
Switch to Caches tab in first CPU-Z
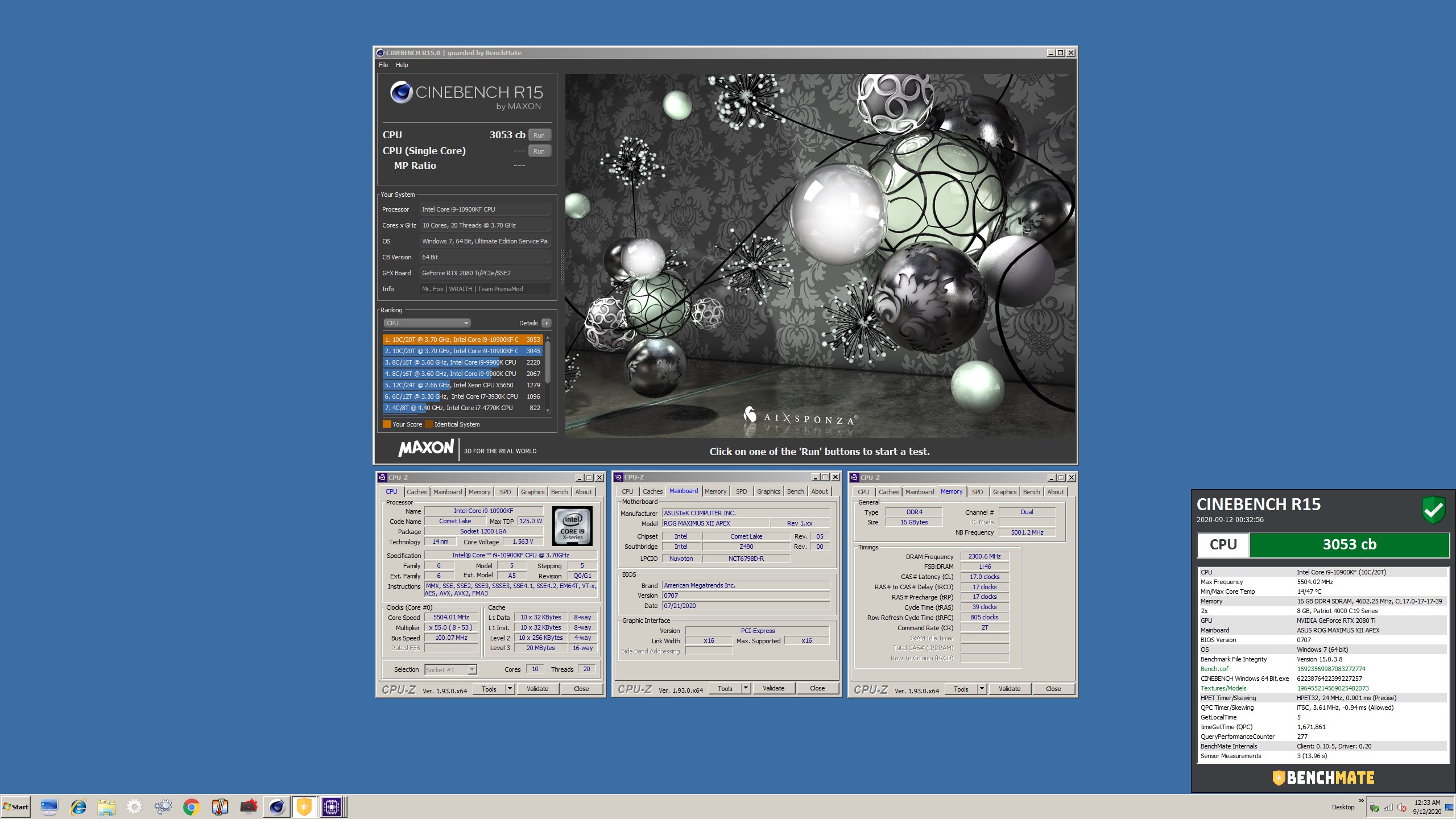coord(416,492)
